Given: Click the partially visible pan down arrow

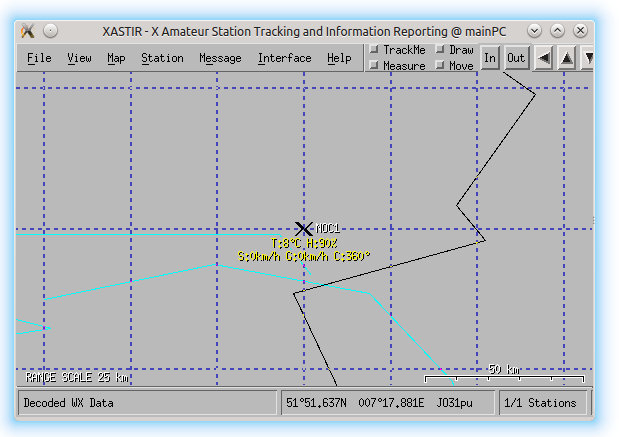Looking at the screenshot, I should 588,58.
